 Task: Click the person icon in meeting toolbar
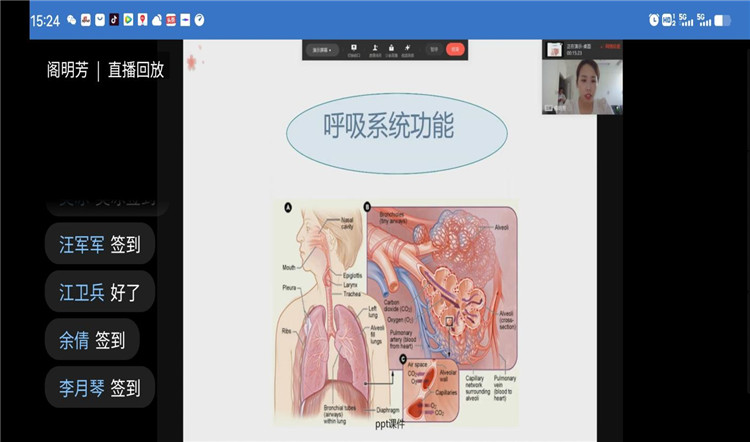[375, 49]
